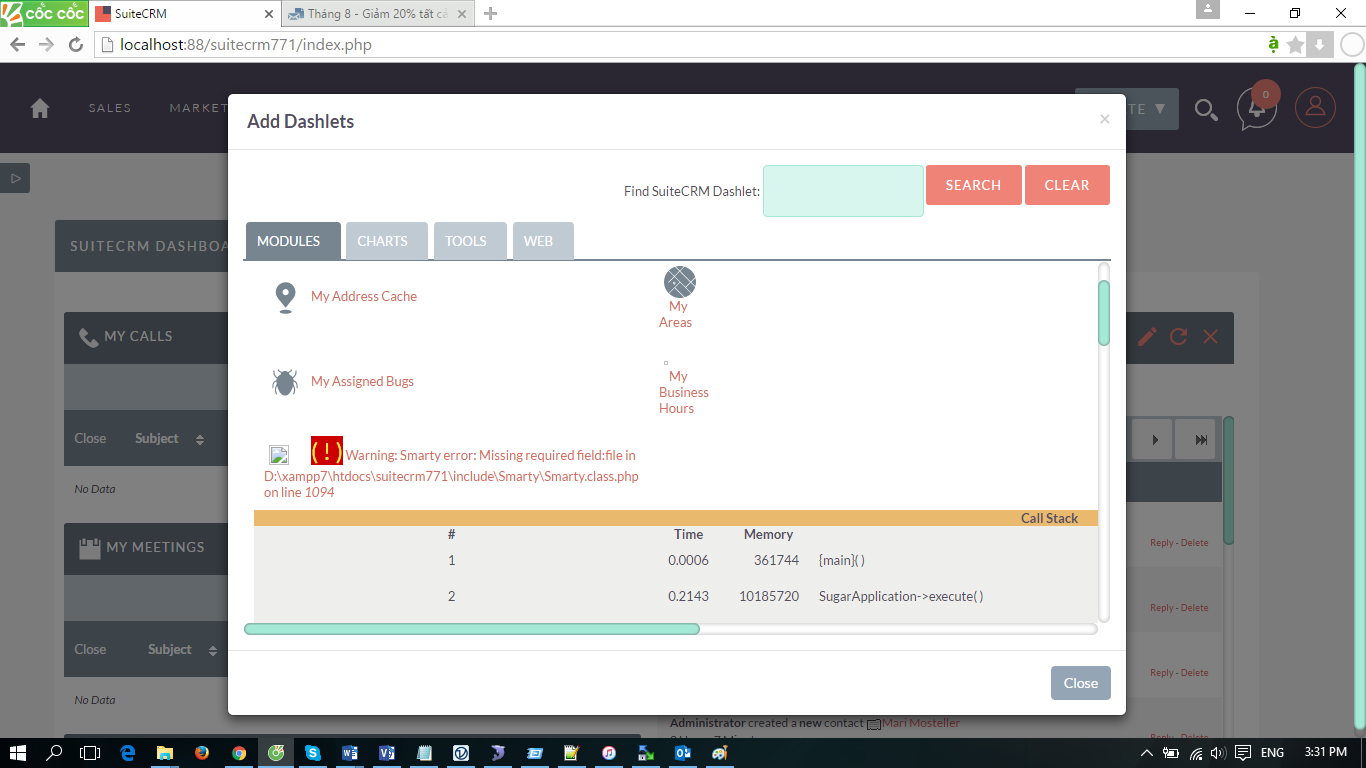Open the notifications bell icon
The width and height of the screenshot is (1366, 768).
(1257, 109)
